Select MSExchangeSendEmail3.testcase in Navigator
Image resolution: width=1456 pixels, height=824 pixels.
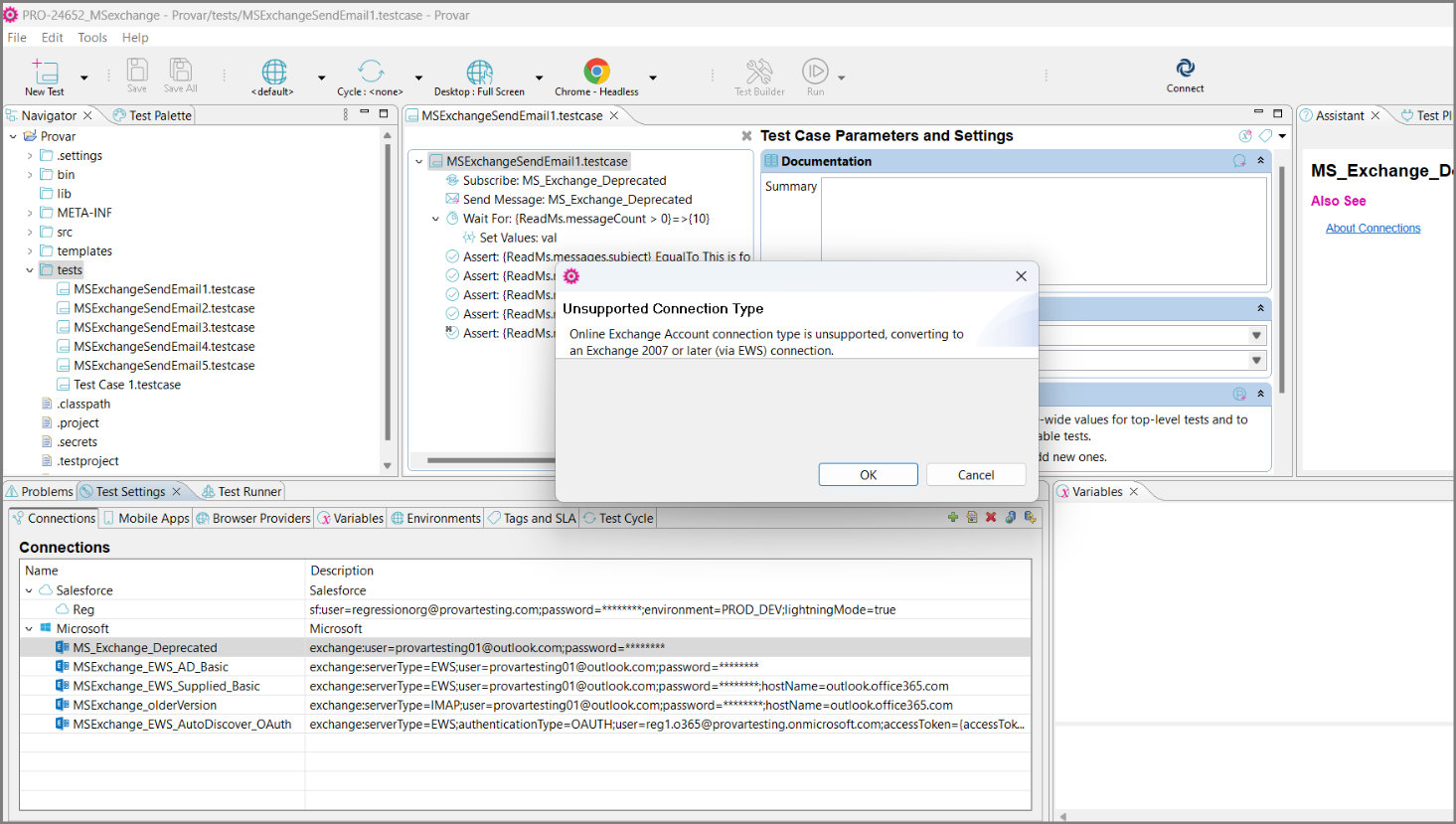(x=164, y=327)
